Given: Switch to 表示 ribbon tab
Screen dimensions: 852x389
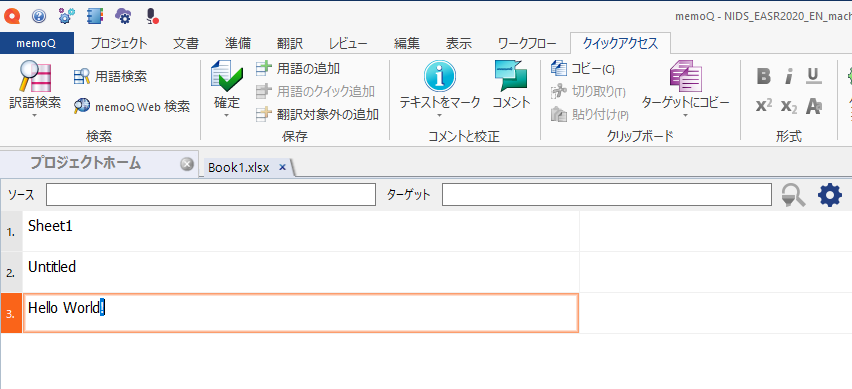Looking at the screenshot, I should tap(459, 43).
